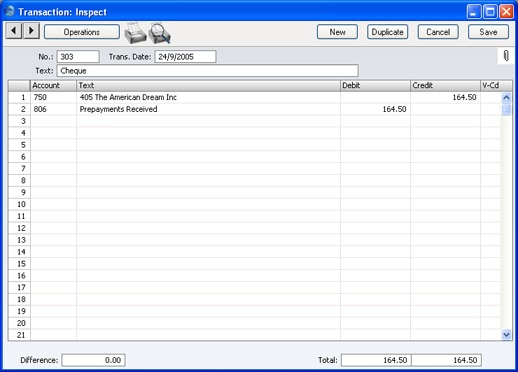Click the Total credit field 164.50
The height and width of the screenshot is (372, 518).
tap(447, 360)
